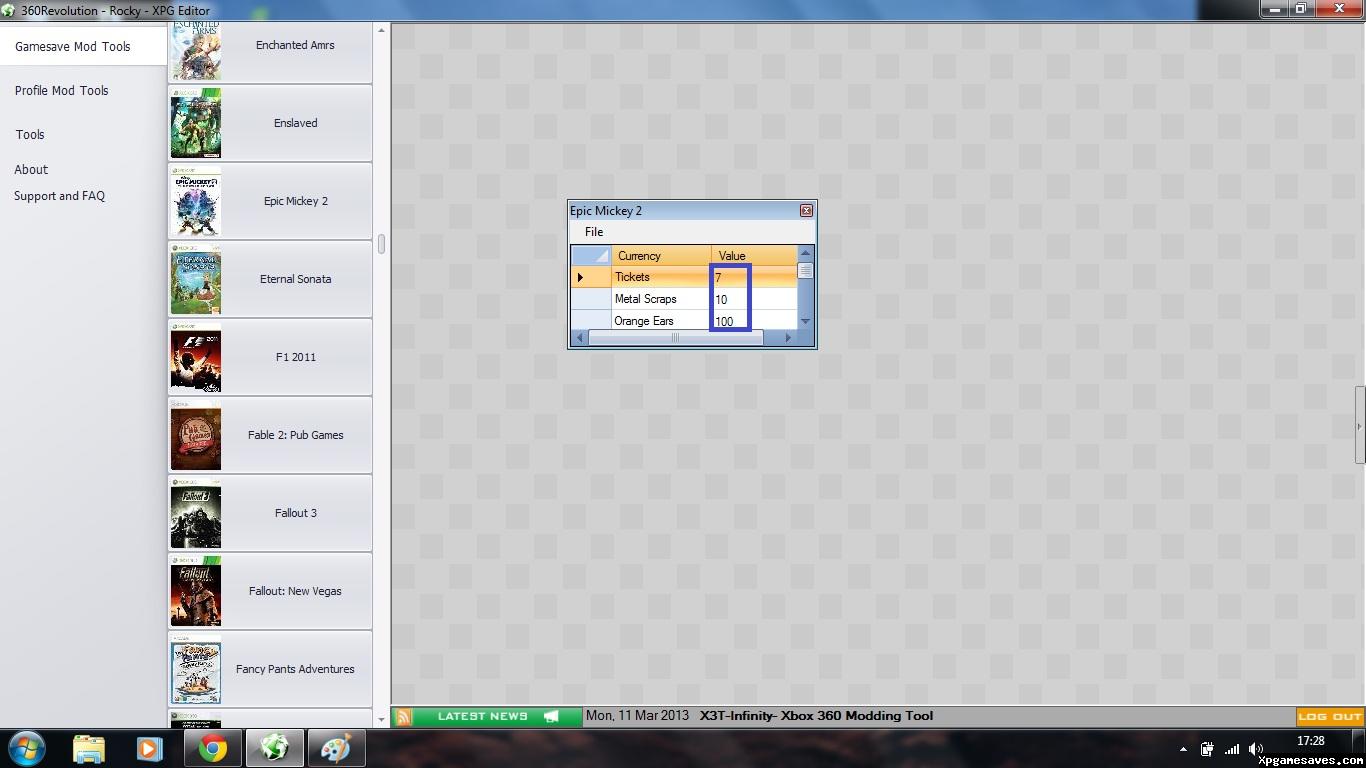The image size is (1366, 768).
Task: Open Google Chrome from the taskbar
Action: pos(212,748)
